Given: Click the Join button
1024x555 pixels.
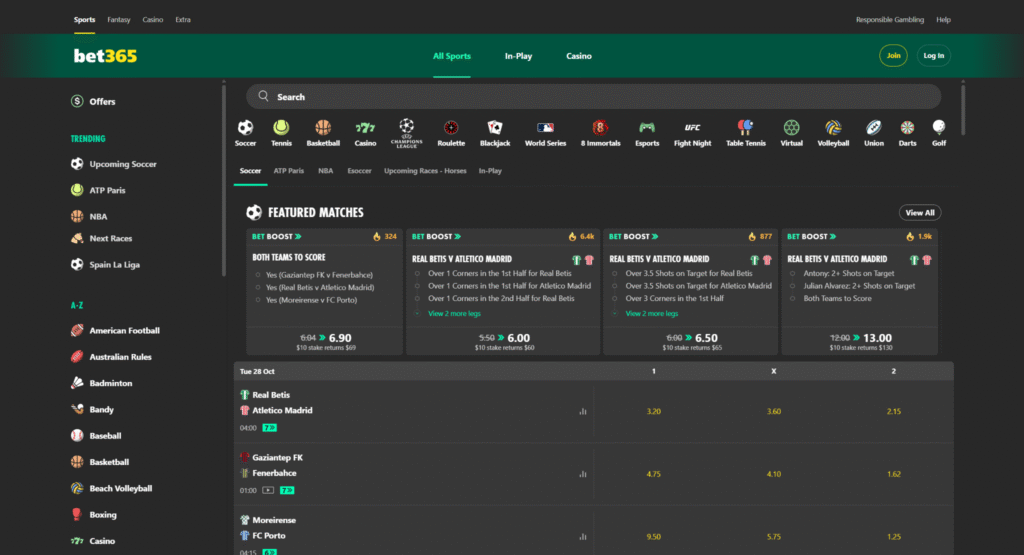Looking at the screenshot, I should (893, 56).
